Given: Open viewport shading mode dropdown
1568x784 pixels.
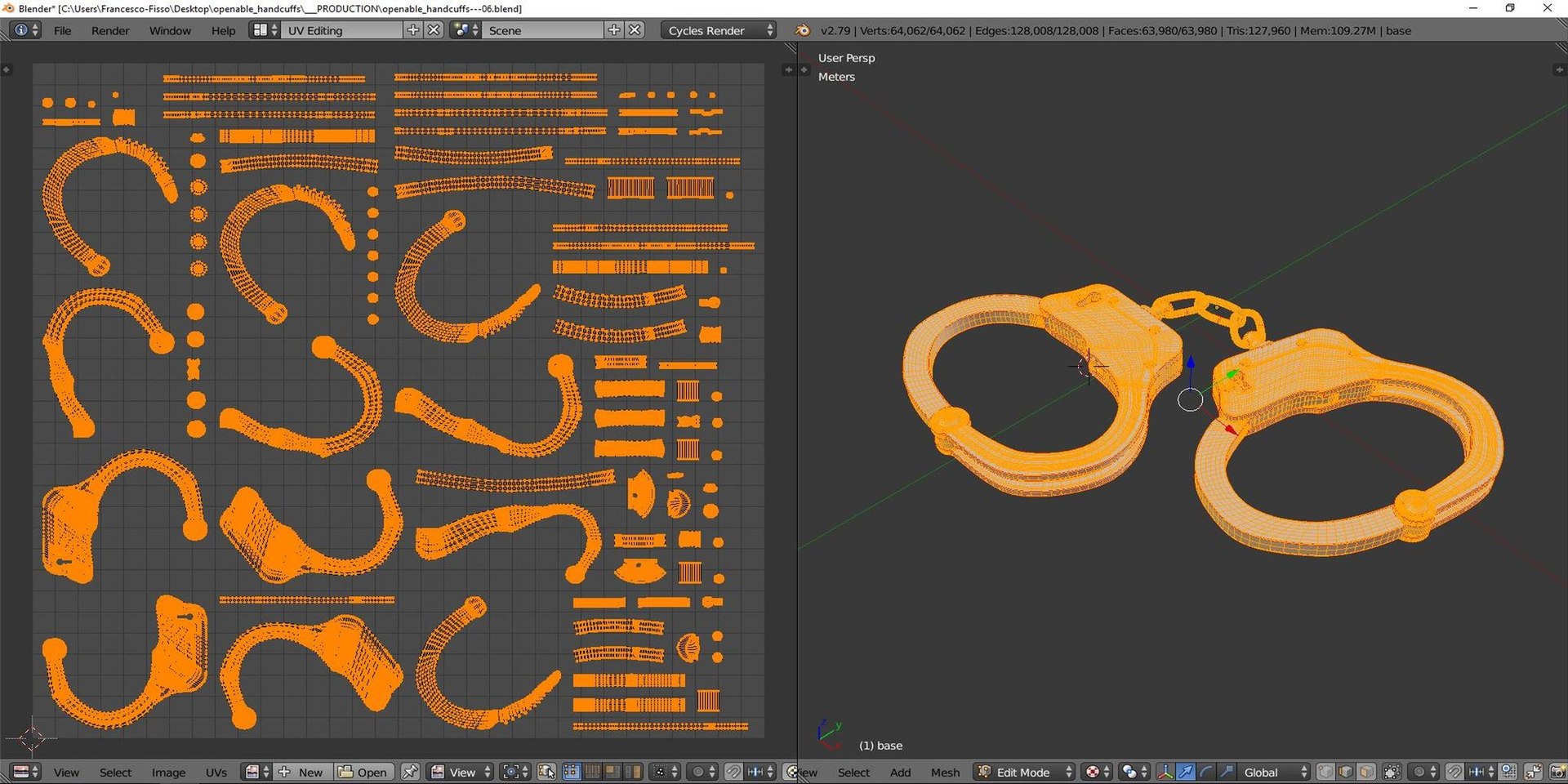Looking at the screenshot, I should (1098, 772).
